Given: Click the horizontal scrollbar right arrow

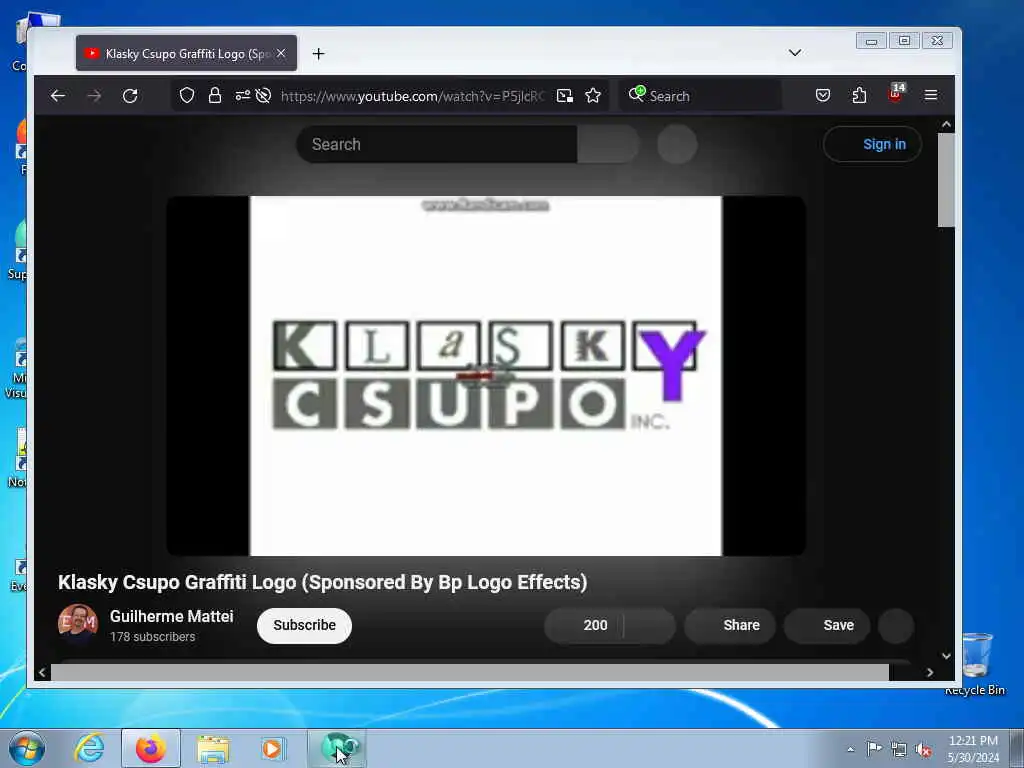Looking at the screenshot, I should 930,672.
